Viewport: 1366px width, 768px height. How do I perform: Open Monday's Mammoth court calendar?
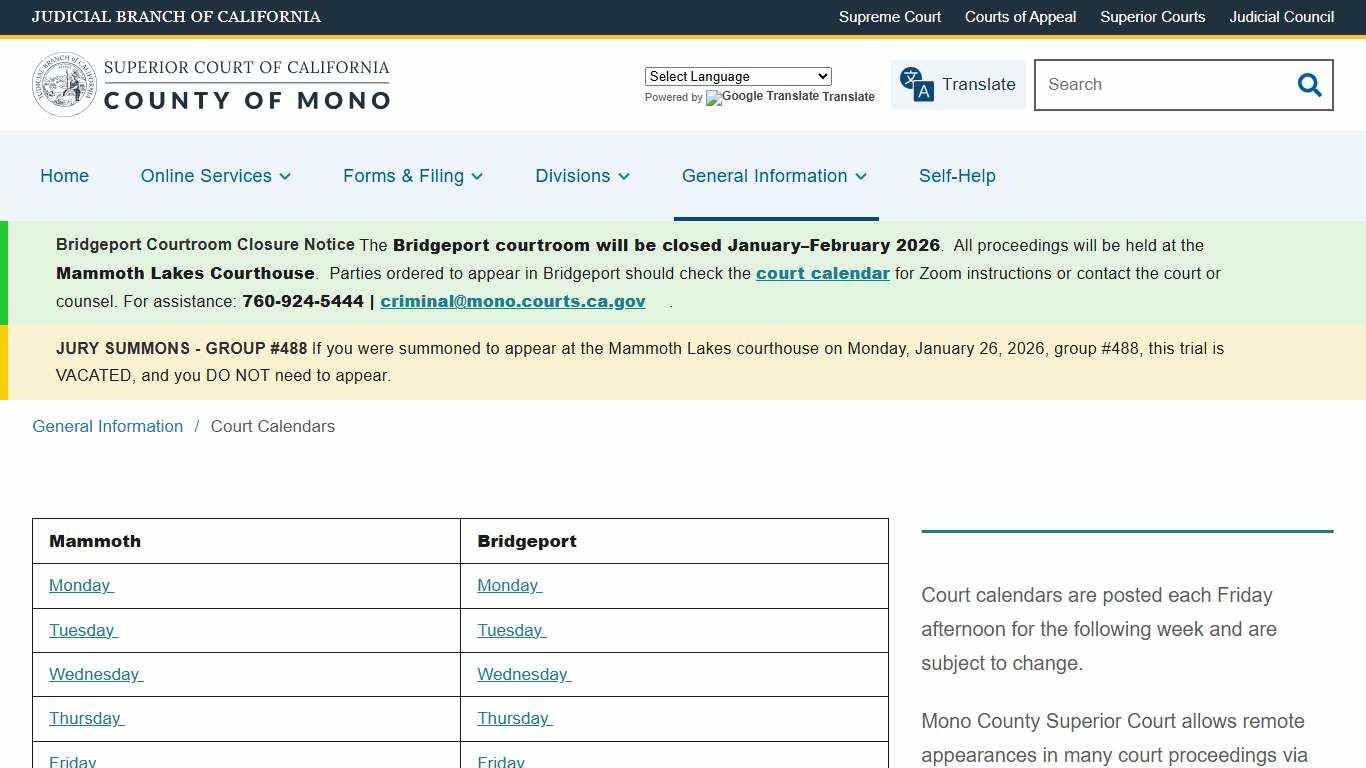tap(79, 585)
